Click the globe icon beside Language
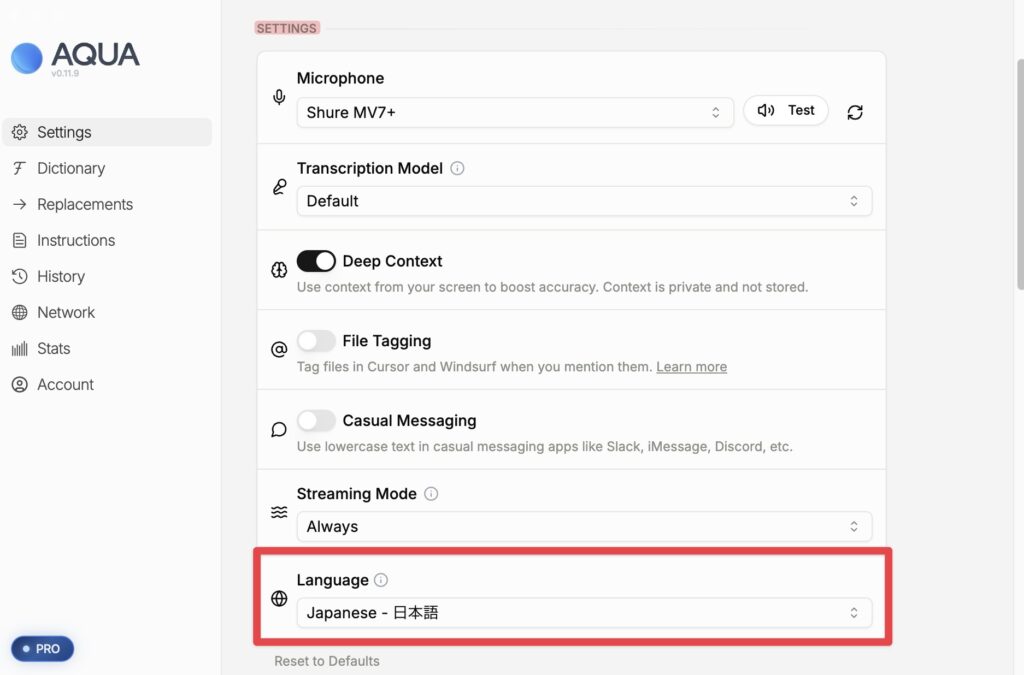Viewport: 1024px width, 675px height. point(279,599)
